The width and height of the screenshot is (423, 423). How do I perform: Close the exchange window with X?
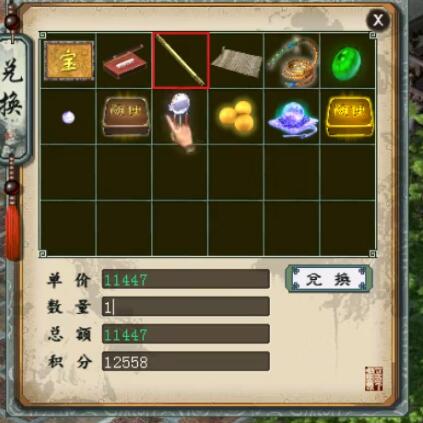[378, 20]
